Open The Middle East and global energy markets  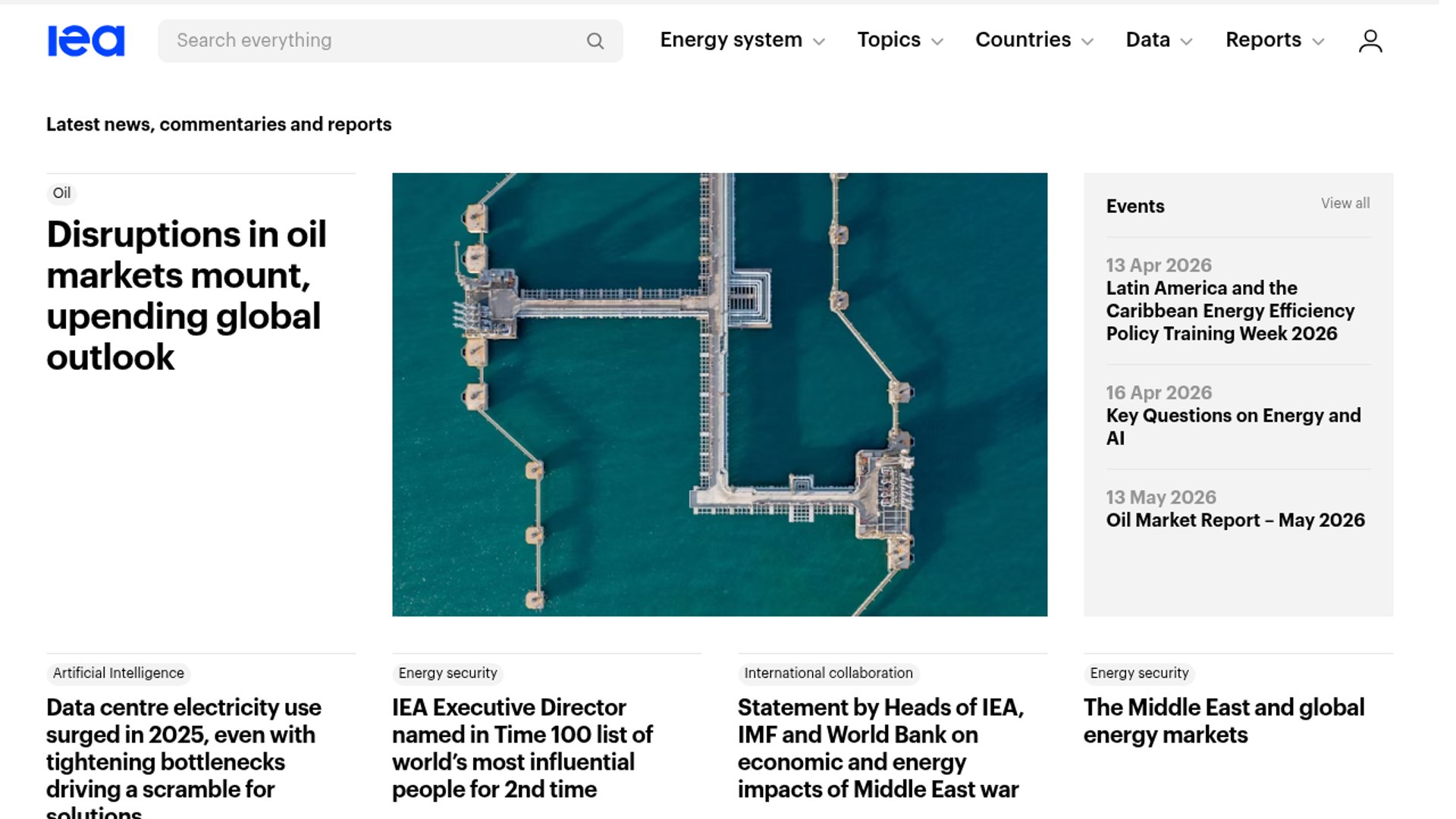click(1223, 720)
